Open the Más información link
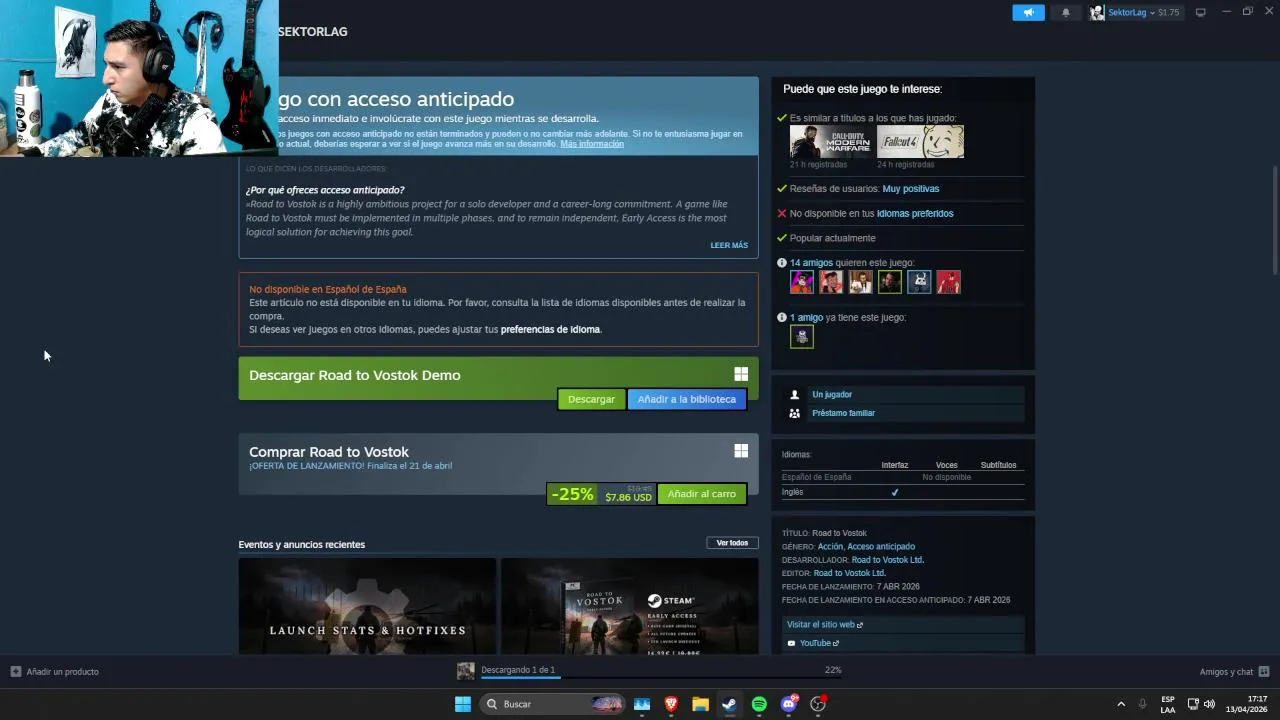Screen dimensions: 1280x720 pyautogui.click(x=592, y=144)
